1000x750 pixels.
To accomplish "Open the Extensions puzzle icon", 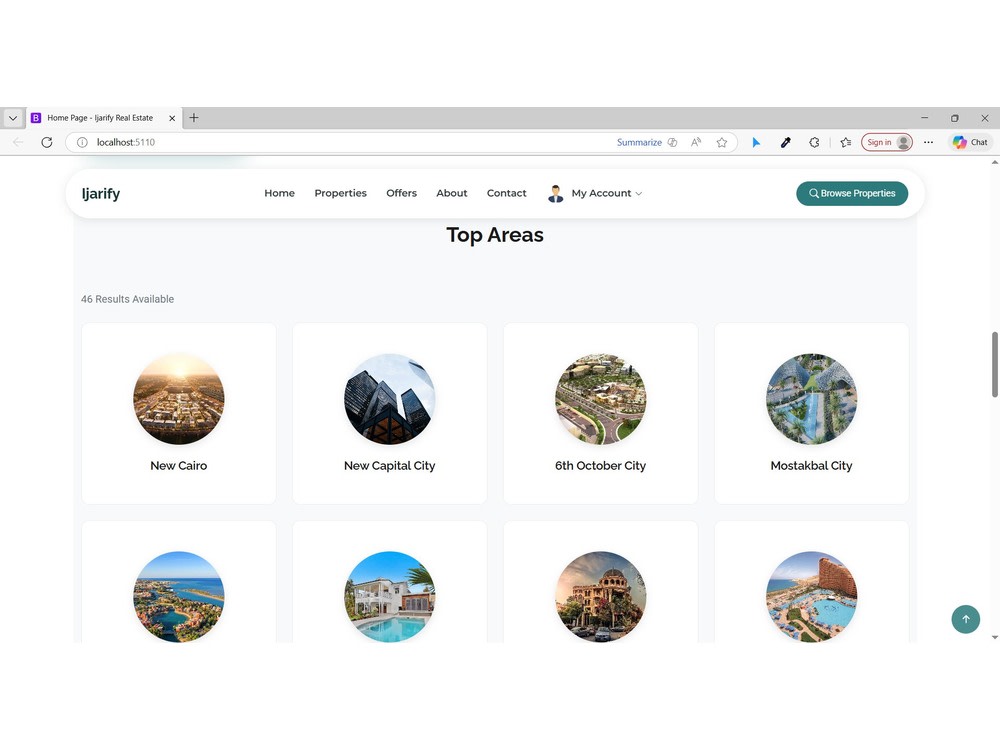I will click(x=814, y=142).
